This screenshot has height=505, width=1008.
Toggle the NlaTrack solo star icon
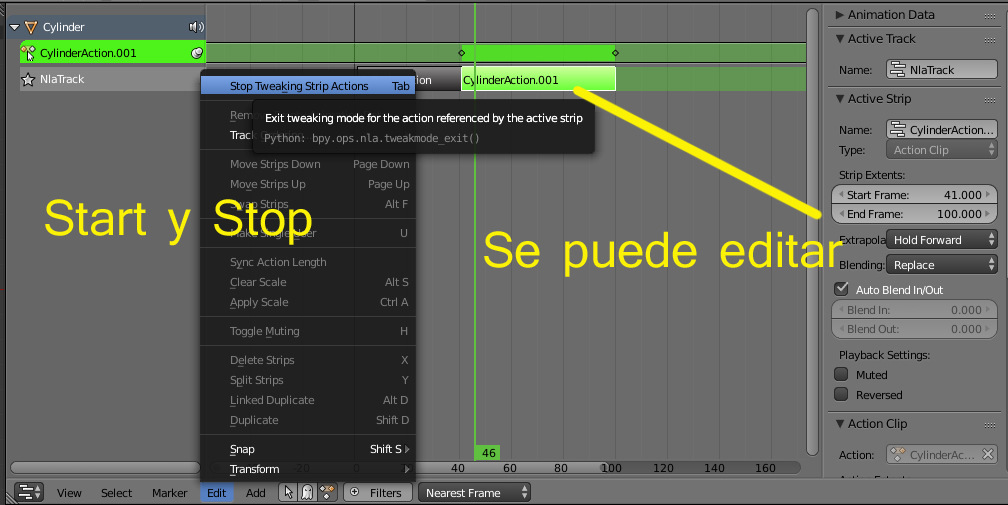point(28,80)
